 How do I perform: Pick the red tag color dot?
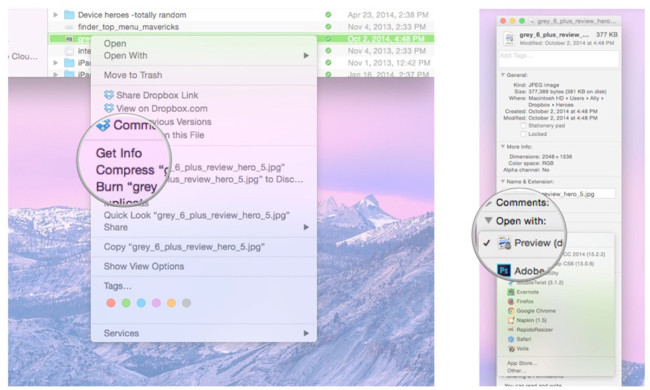111,303
